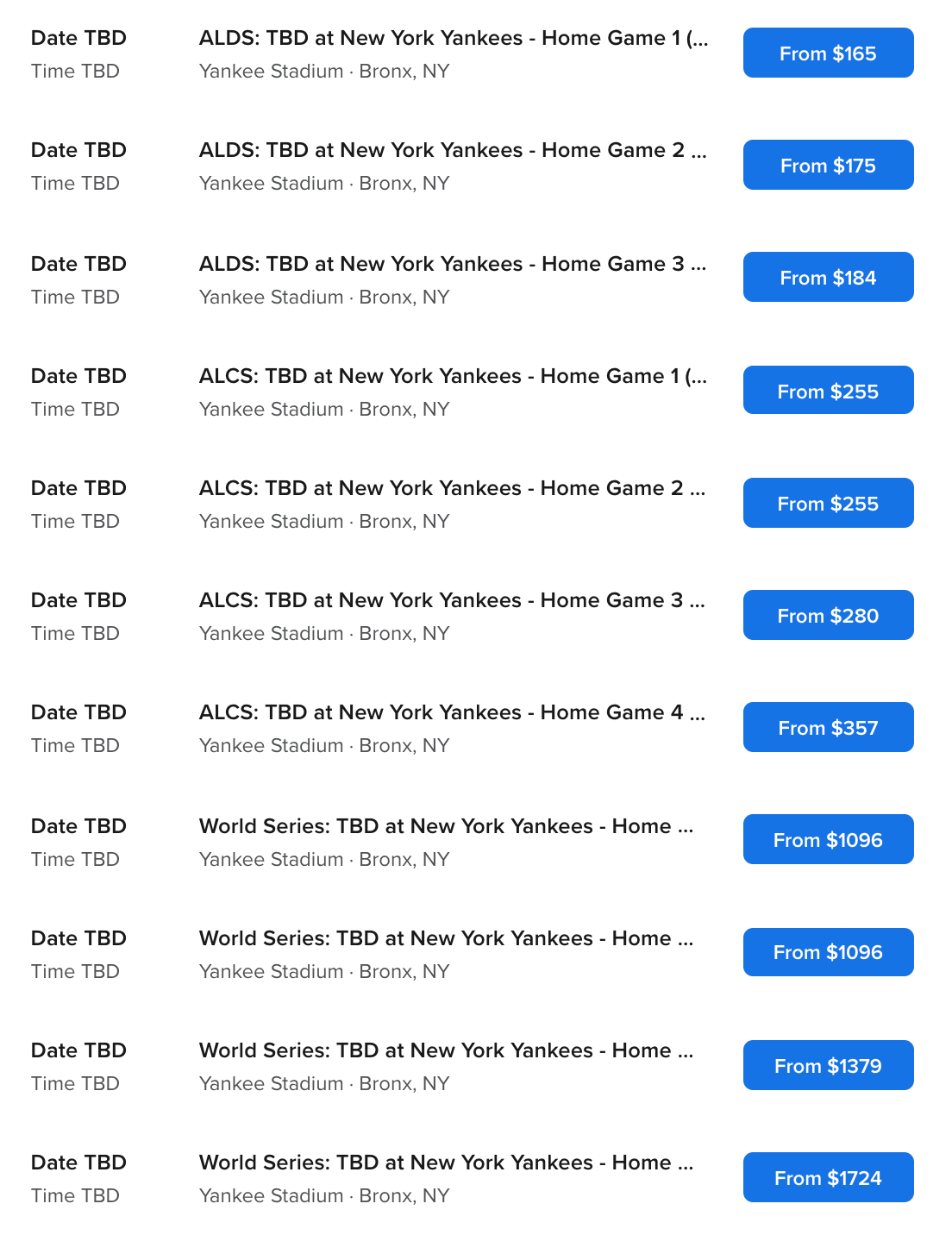Click the second From $1096 button
The height and width of the screenshot is (1235, 952).
(x=828, y=952)
